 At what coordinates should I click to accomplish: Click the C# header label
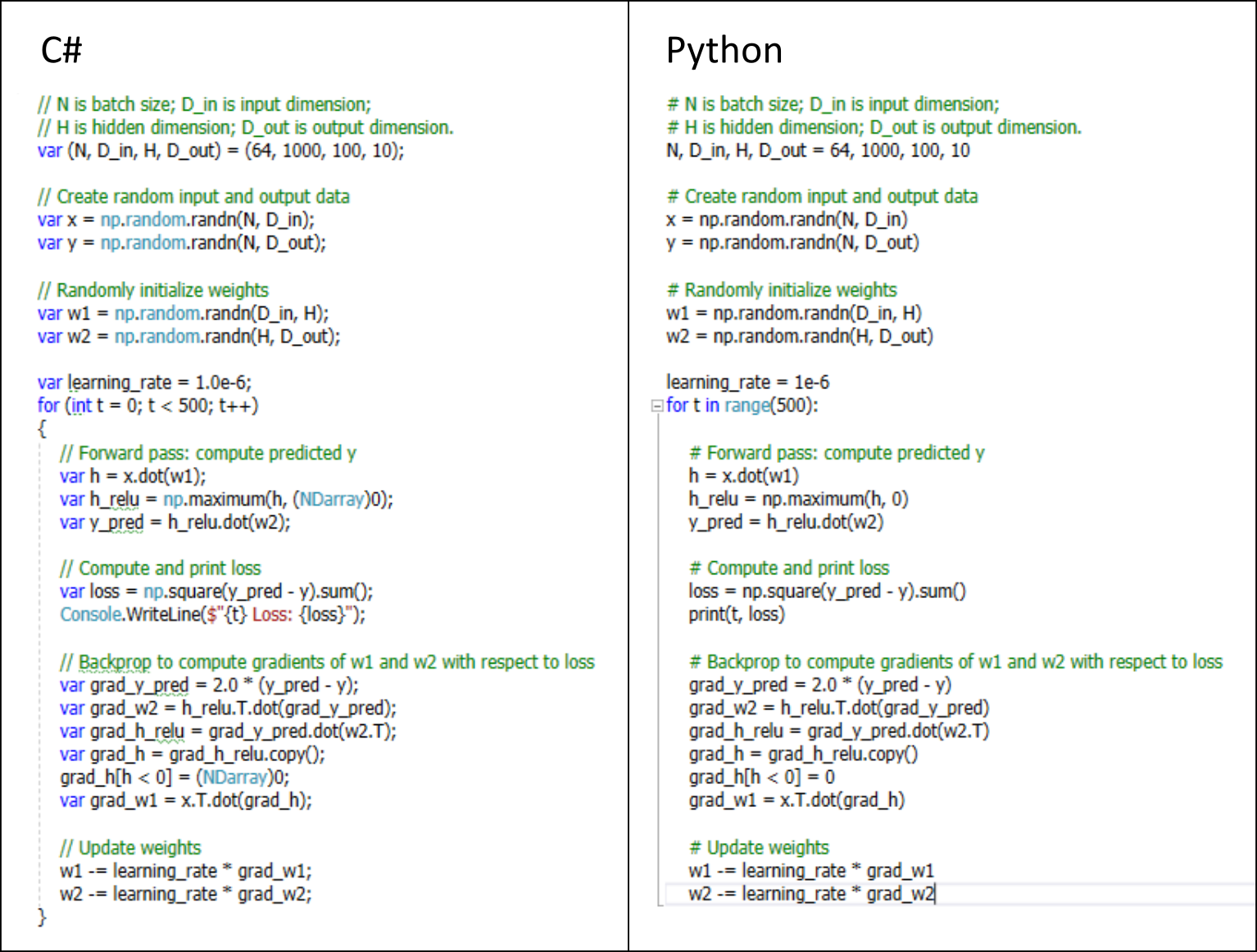click(61, 51)
